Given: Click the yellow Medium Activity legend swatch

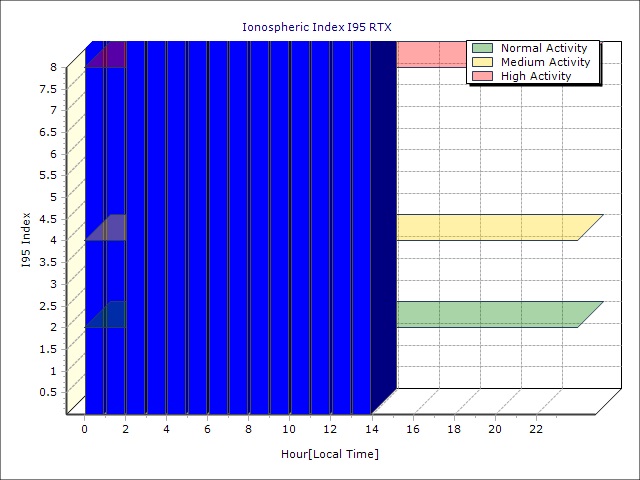Looking at the screenshot, I should click(482, 62).
